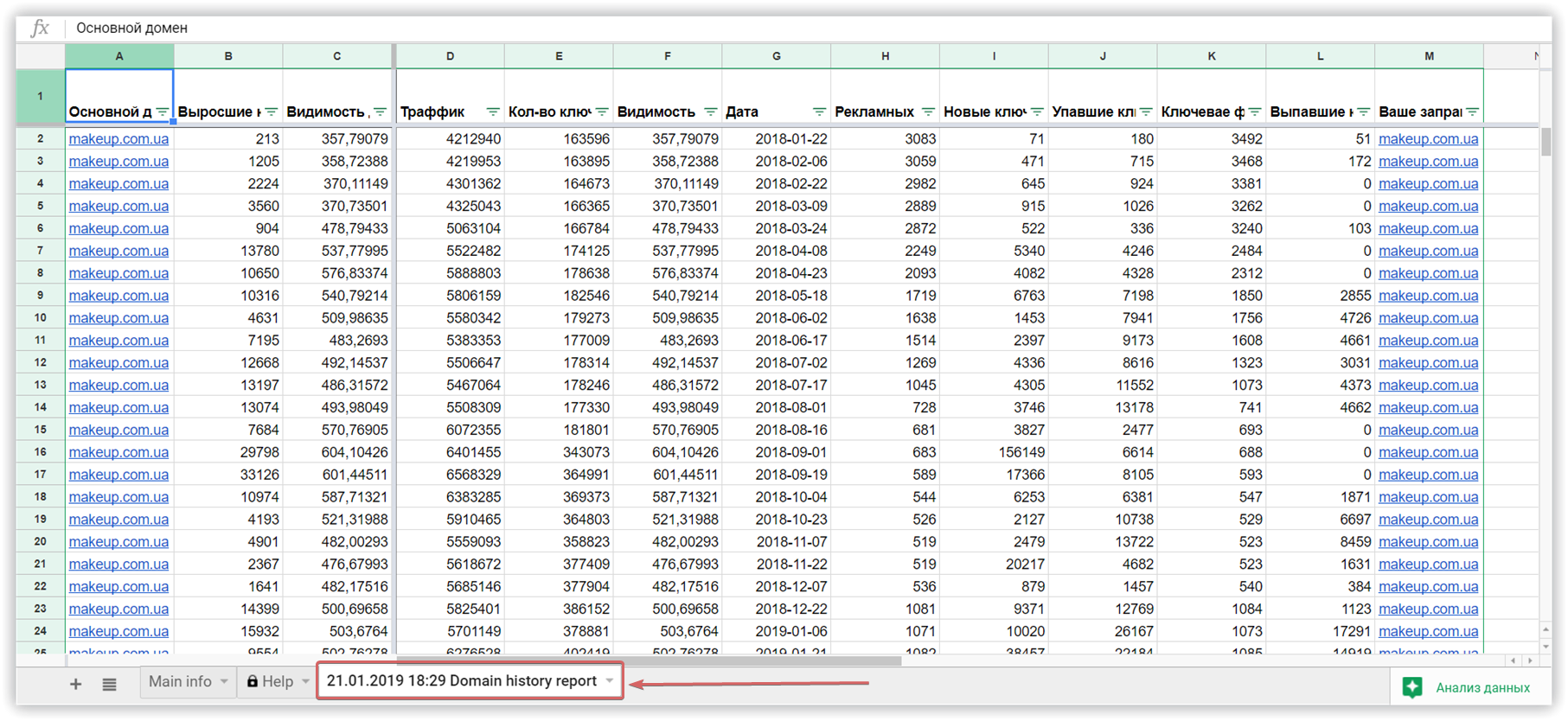
Task: Click the vertical scrollbar thumb
Action: click(1546, 141)
